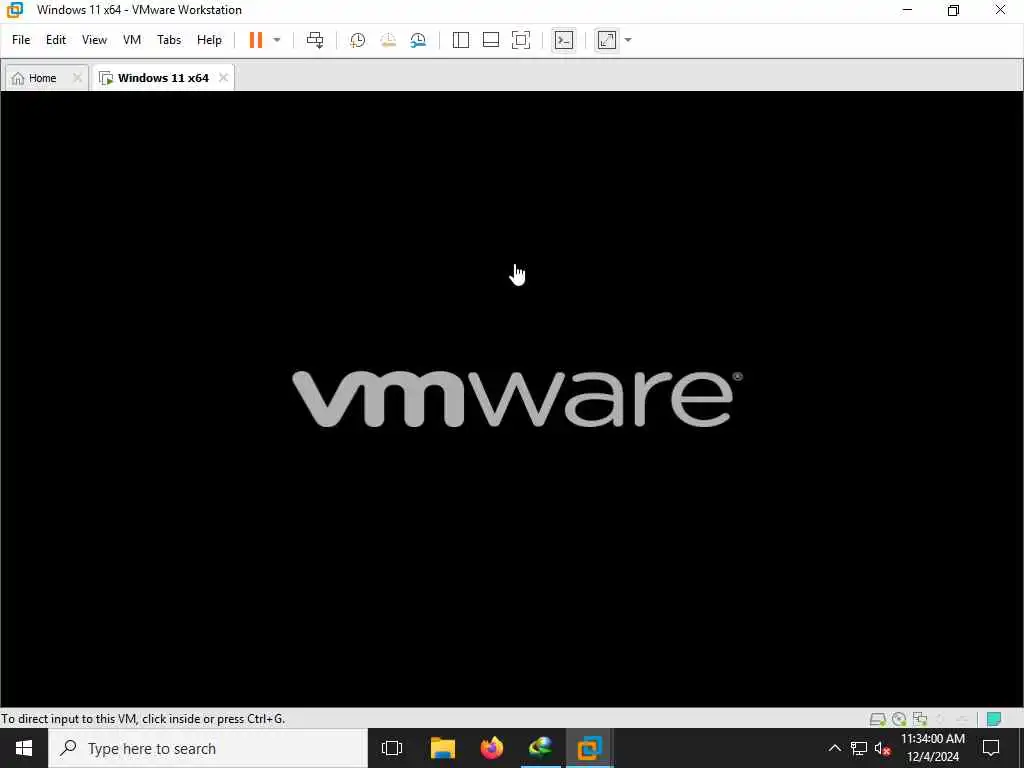
Task: Click the VMware Workstation taskbar button
Action: click(x=590, y=748)
